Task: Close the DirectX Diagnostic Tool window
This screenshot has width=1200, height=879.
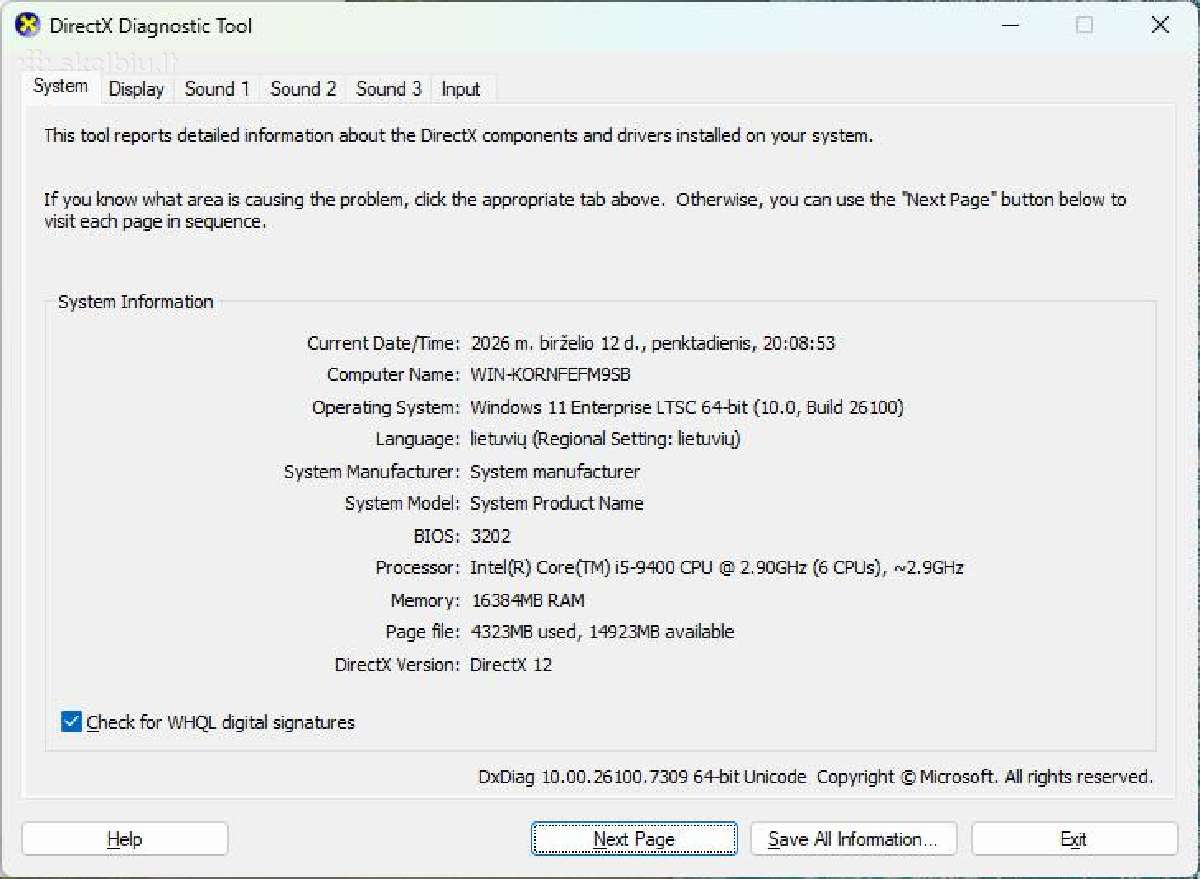Action: [x=1160, y=26]
